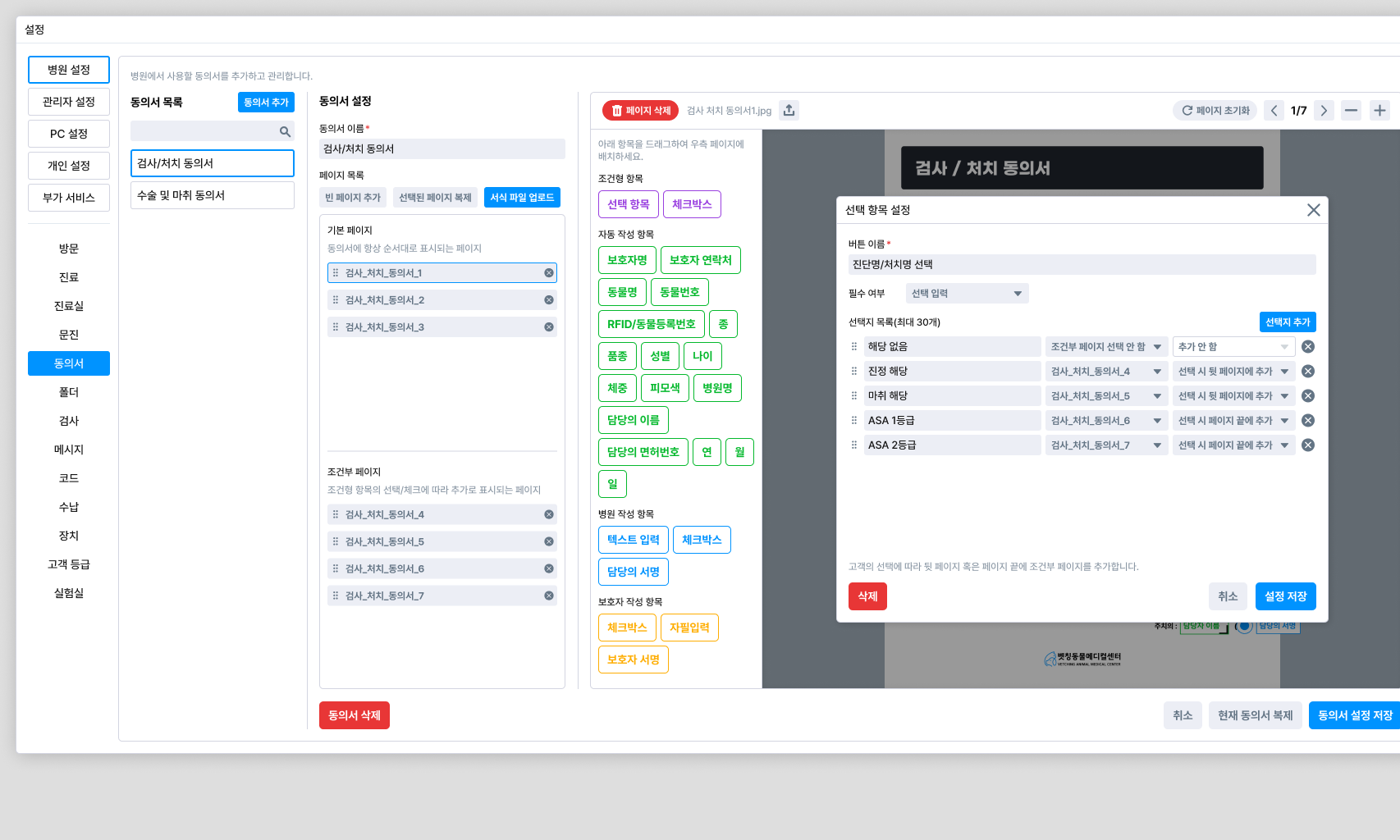Go to previous page with left chevron
Image resolution: width=1400 pixels, height=840 pixels.
1274,110
